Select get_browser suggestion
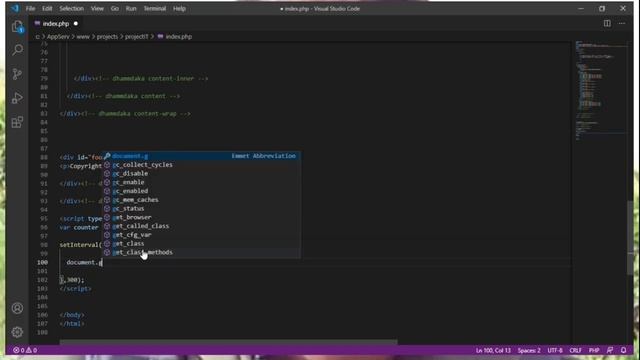The width and height of the screenshot is (640, 360). [201, 218]
